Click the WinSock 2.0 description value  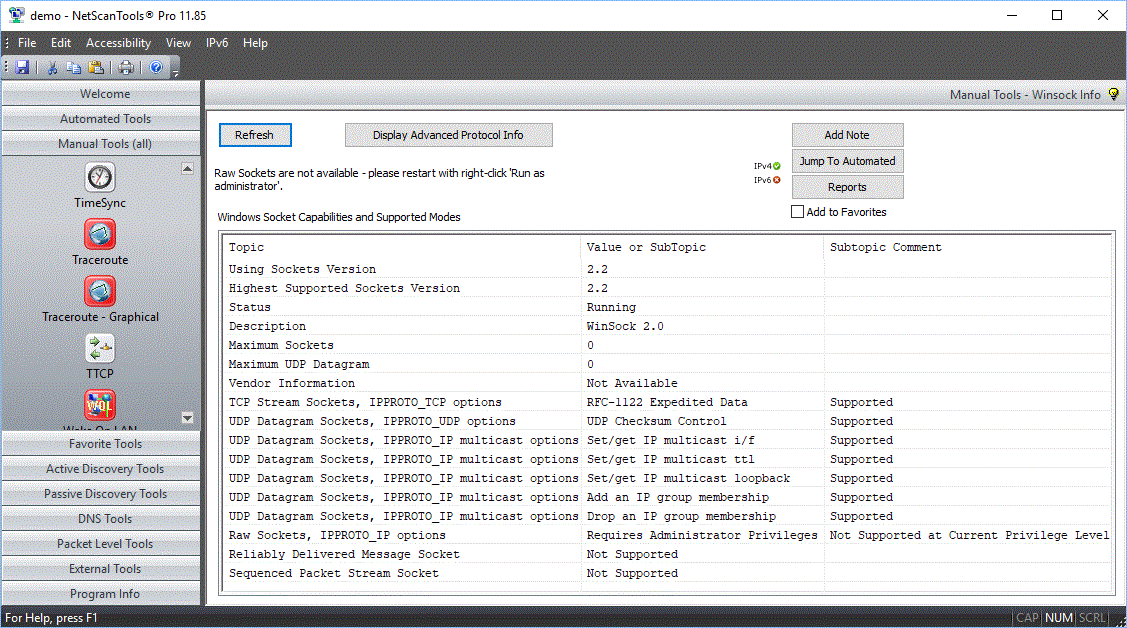pyautogui.click(x=625, y=326)
